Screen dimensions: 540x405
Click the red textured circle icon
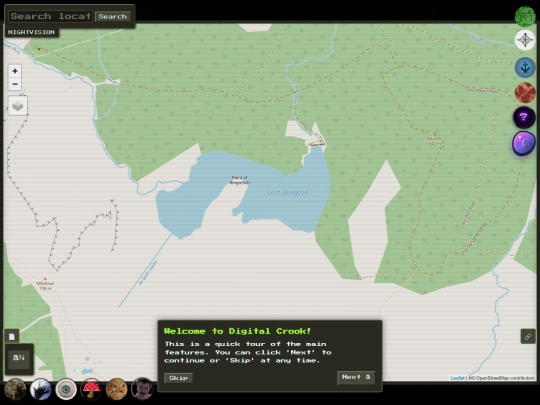tap(525, 93)
